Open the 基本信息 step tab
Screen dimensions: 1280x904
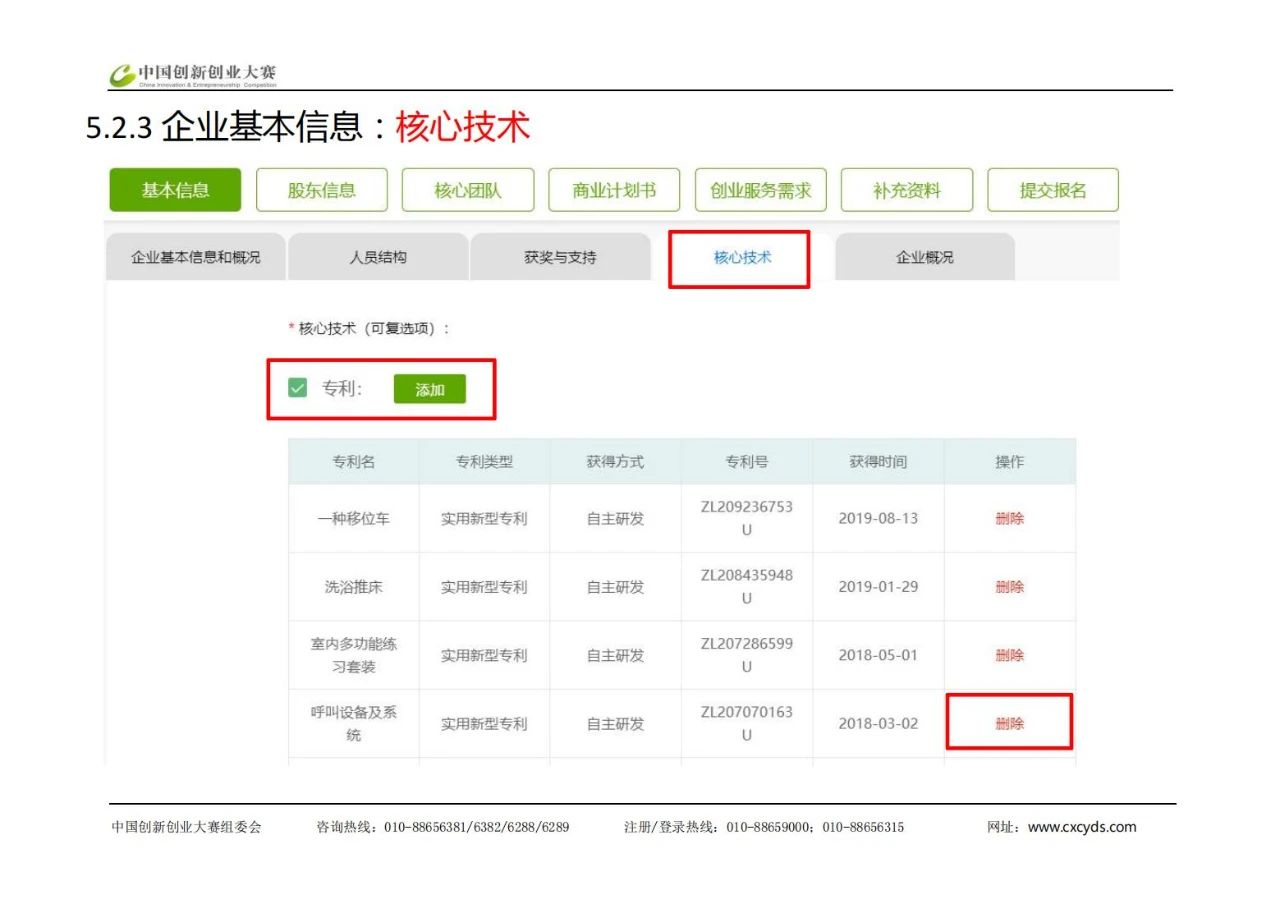tap(175, 190)
